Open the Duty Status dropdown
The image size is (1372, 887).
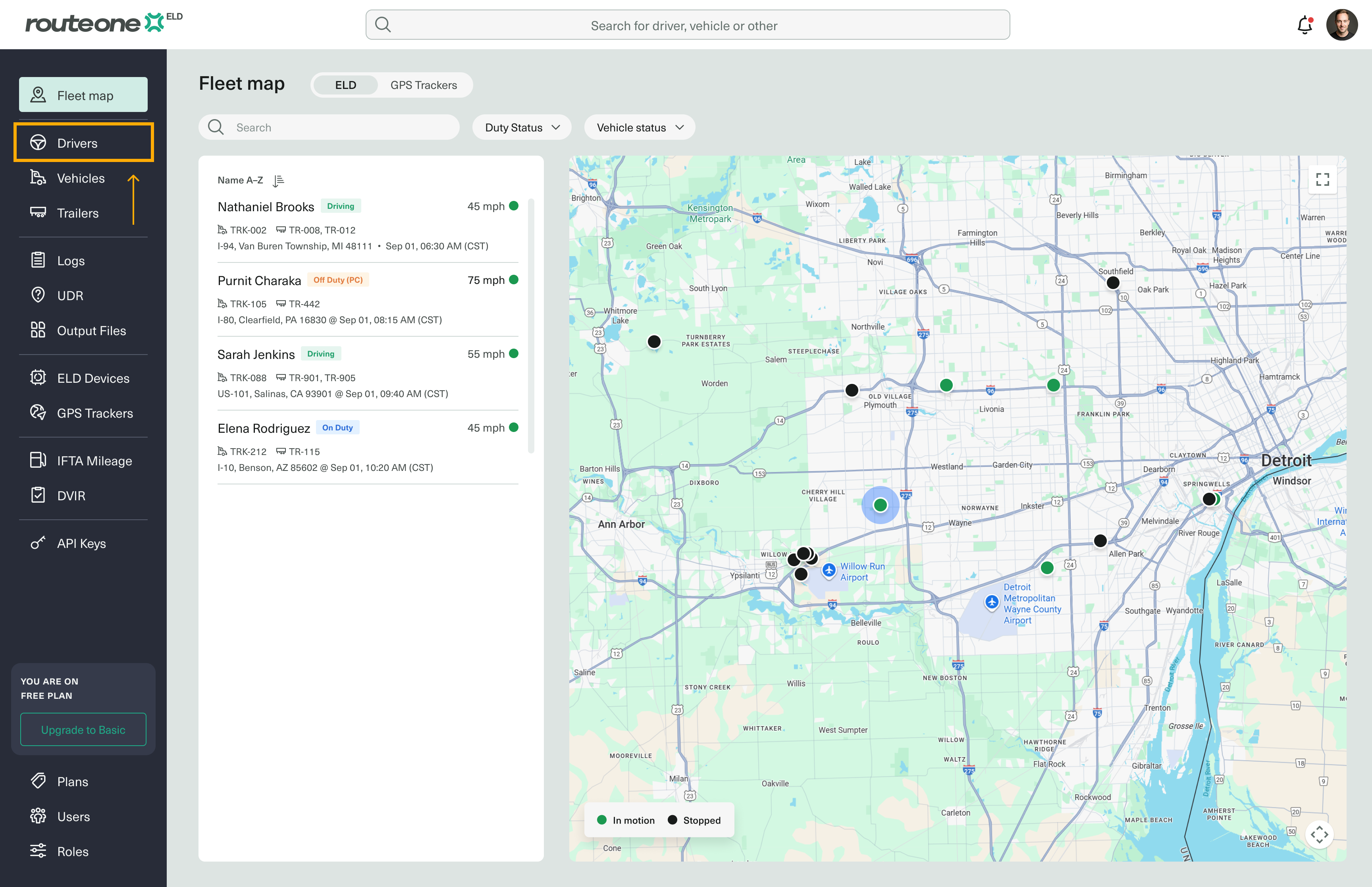tap(522, 127)
